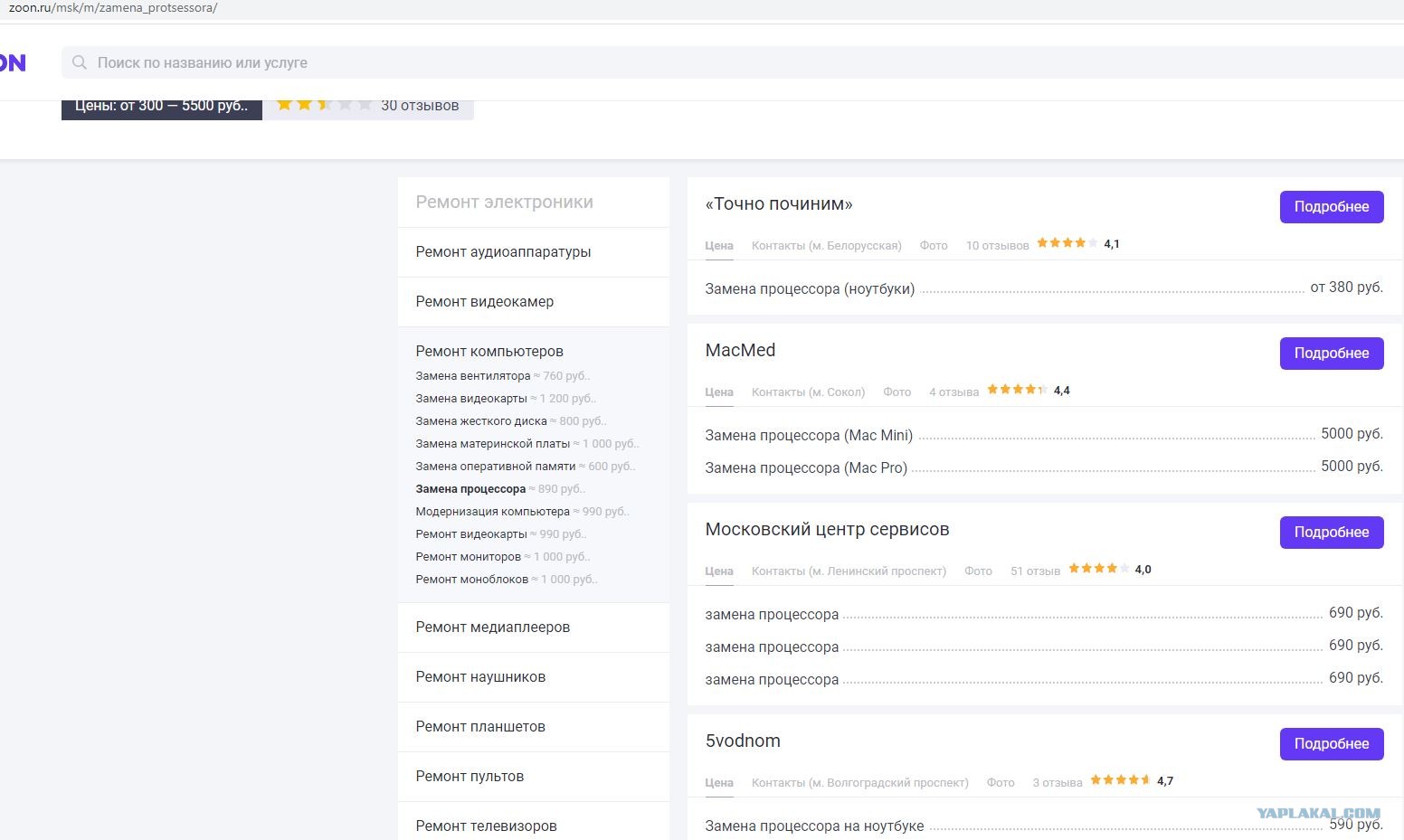Viewport: 1404px width, 840px height.
Task: Open 4 отзыва tab
Action: pyautogui.click(x=954, y=392)
